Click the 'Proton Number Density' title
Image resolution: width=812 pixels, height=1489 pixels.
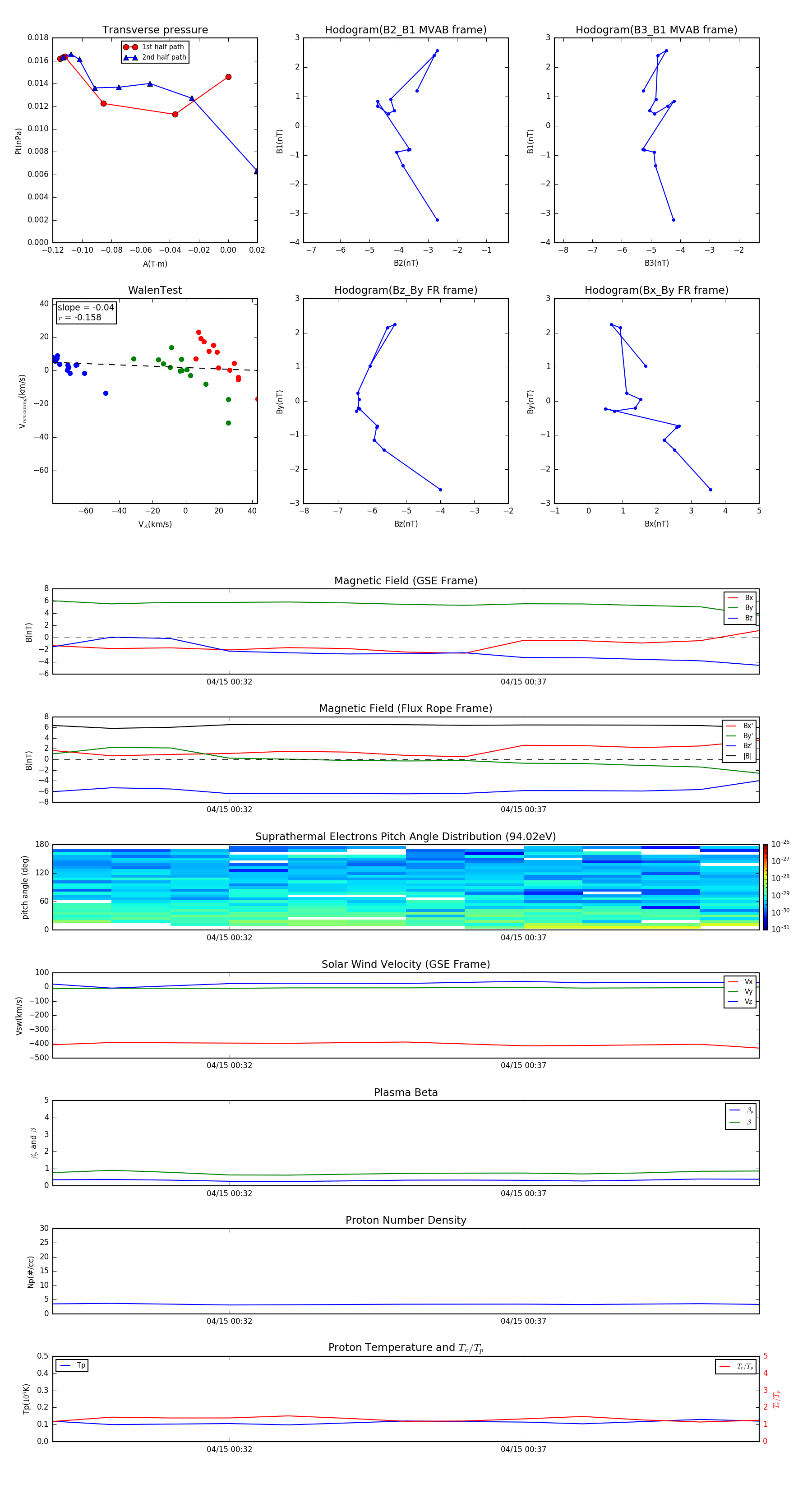406,1220
